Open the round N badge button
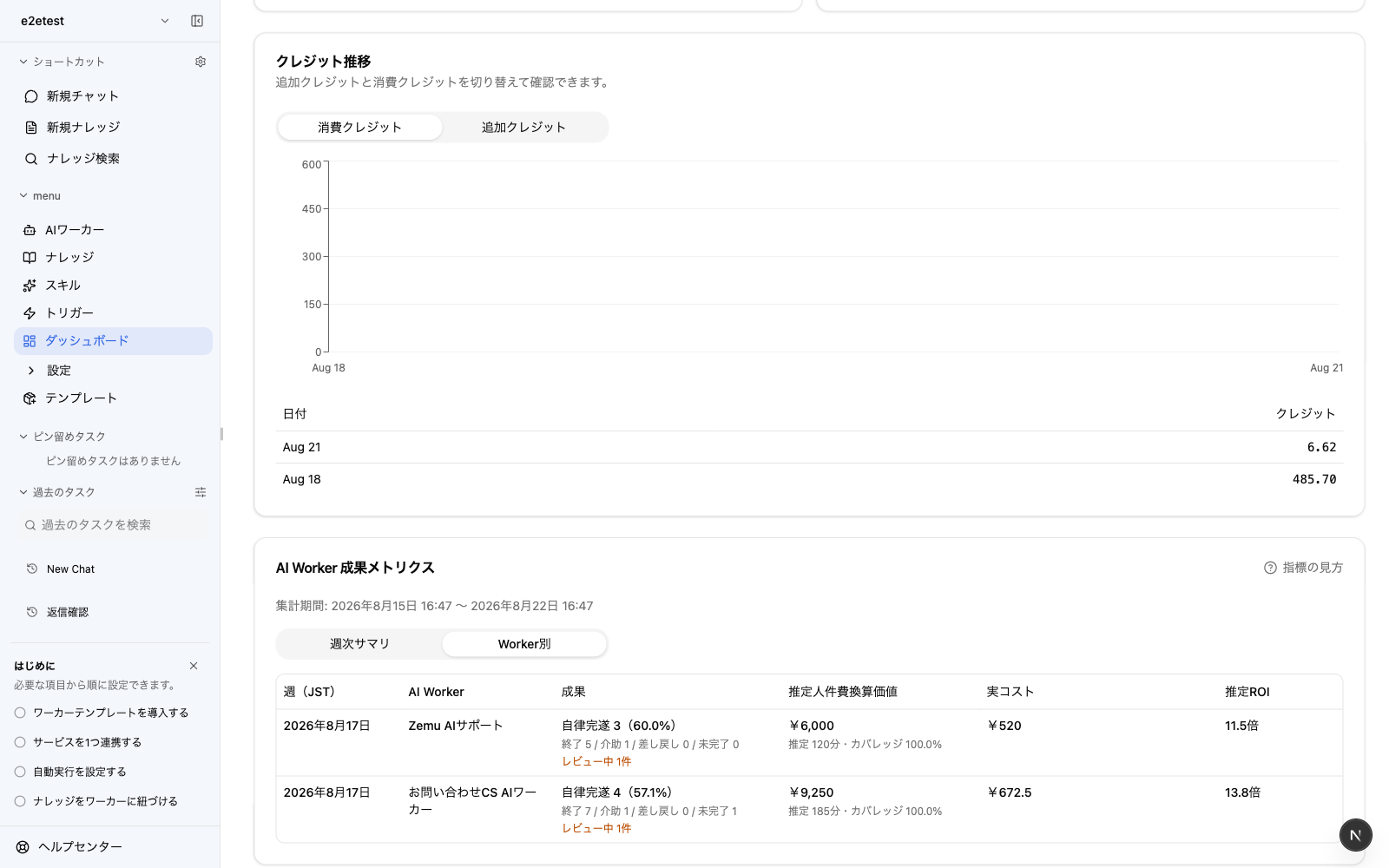 tap(1355, 835)
